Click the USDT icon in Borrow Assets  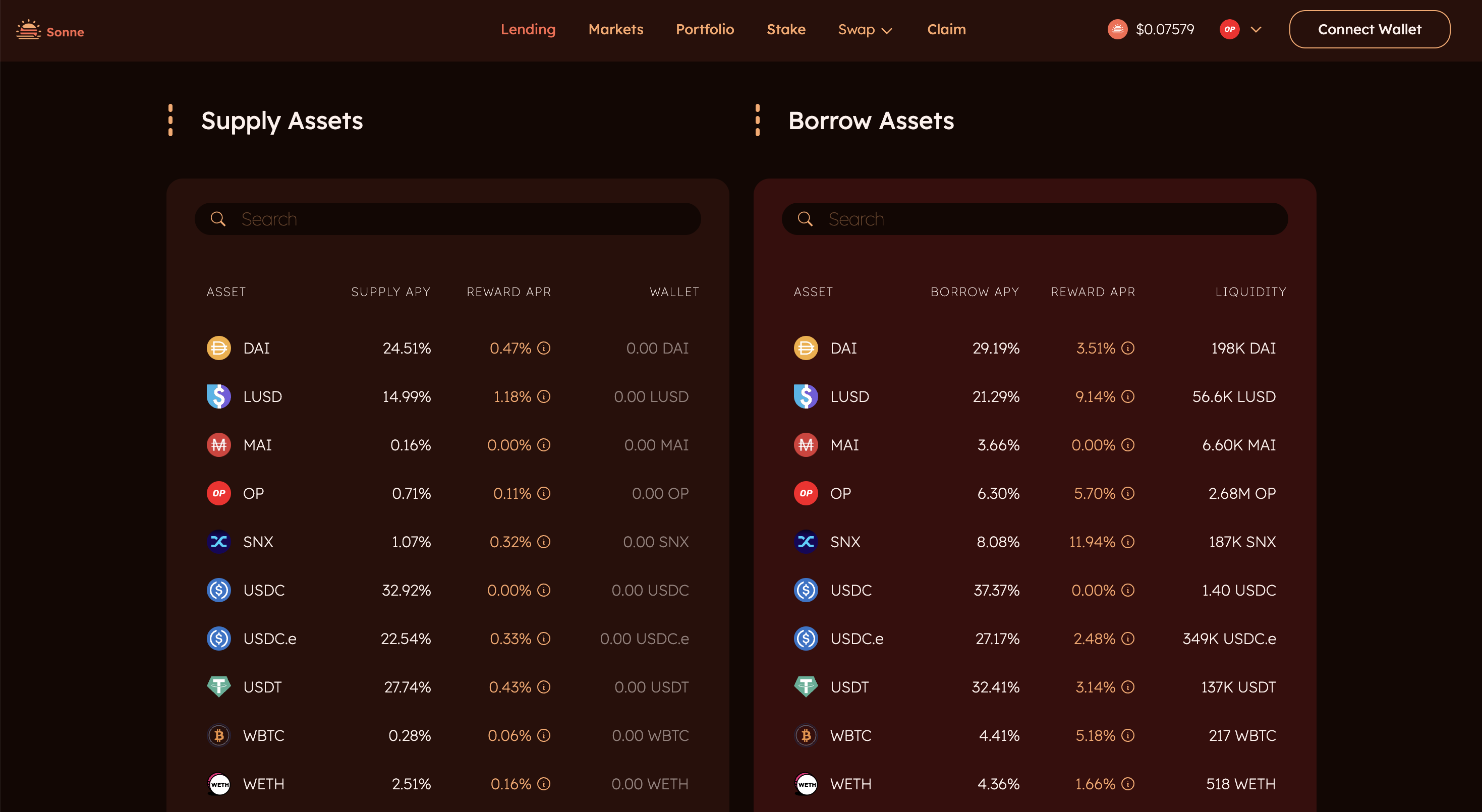[x=806, y=686]
